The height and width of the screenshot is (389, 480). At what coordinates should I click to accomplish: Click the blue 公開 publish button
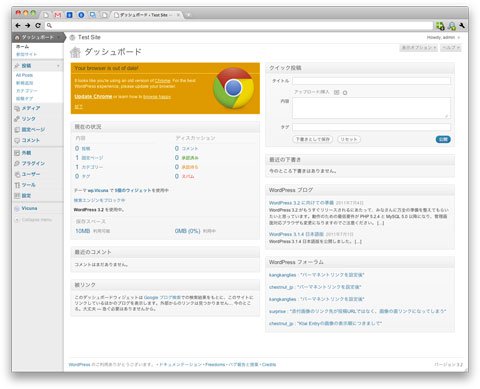pos(443,139)
